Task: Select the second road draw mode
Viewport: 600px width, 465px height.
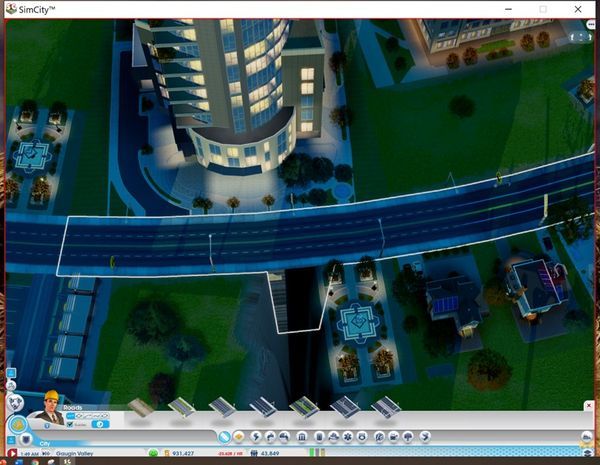Action: (x=79, y=416)
